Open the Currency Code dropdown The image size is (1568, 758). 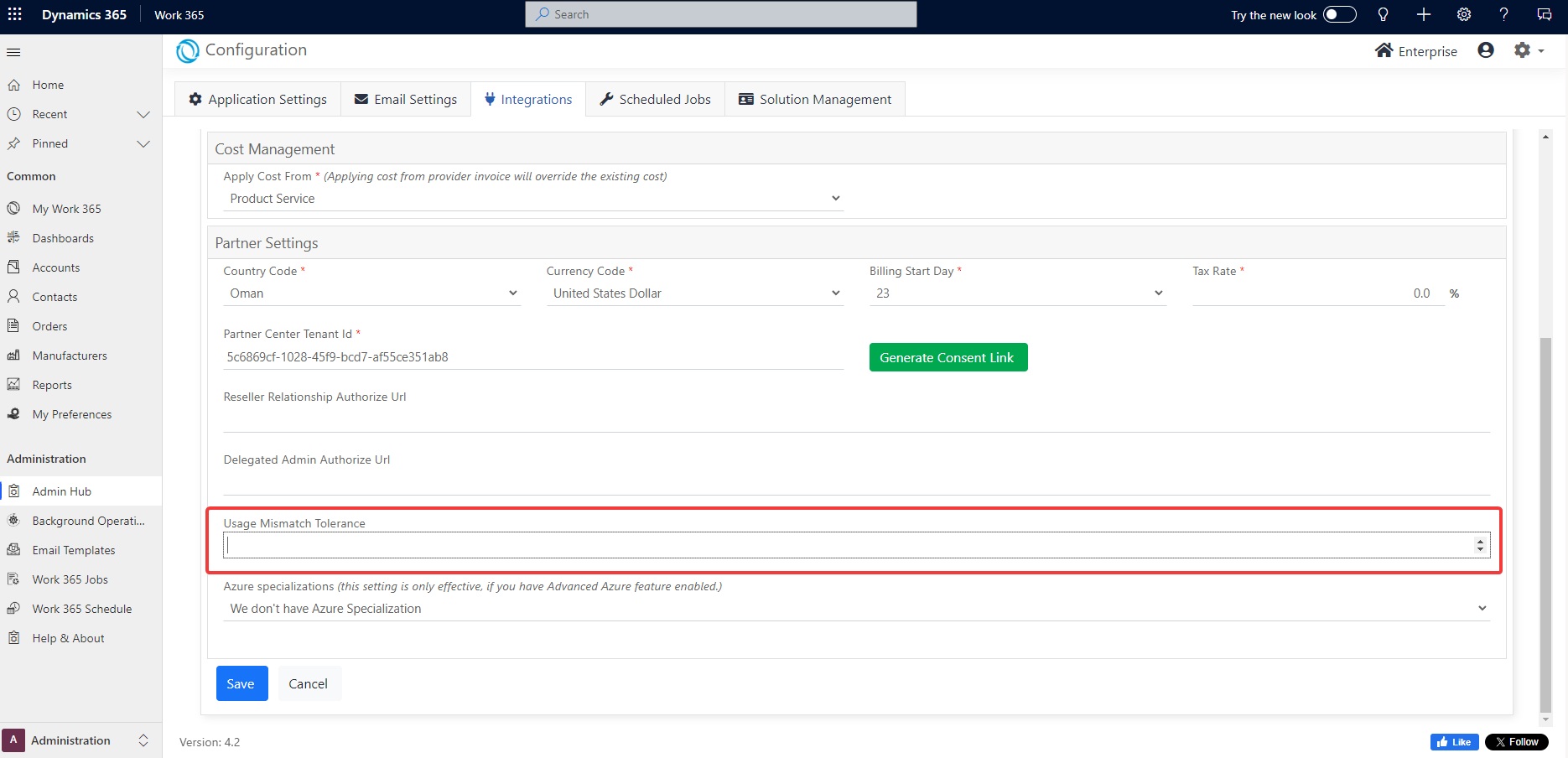pos(695,293)
